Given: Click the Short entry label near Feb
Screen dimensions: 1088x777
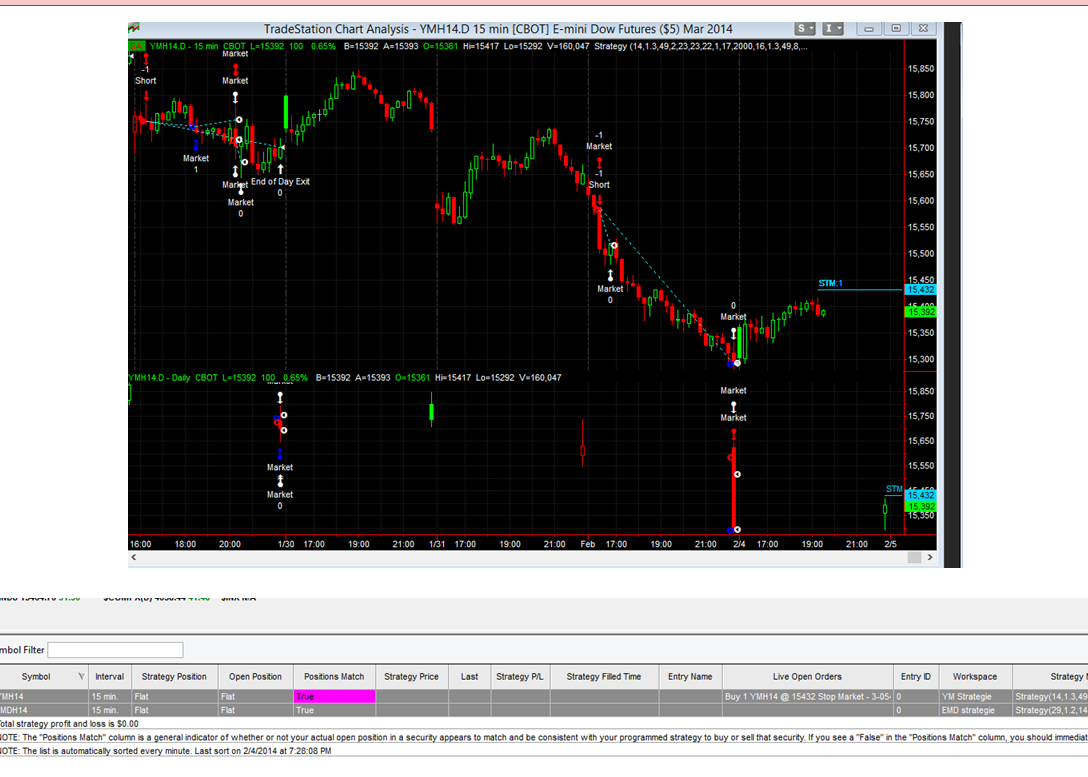Looking at the screenshot, I should 599,185.
